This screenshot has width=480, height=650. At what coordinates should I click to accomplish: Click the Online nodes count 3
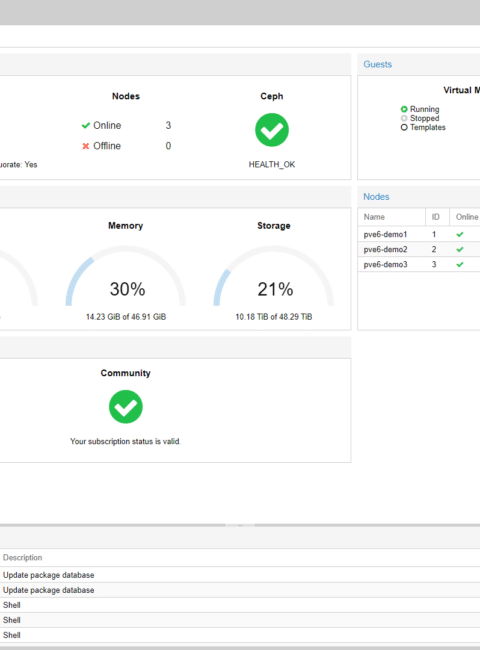click(x=168, y=125)
